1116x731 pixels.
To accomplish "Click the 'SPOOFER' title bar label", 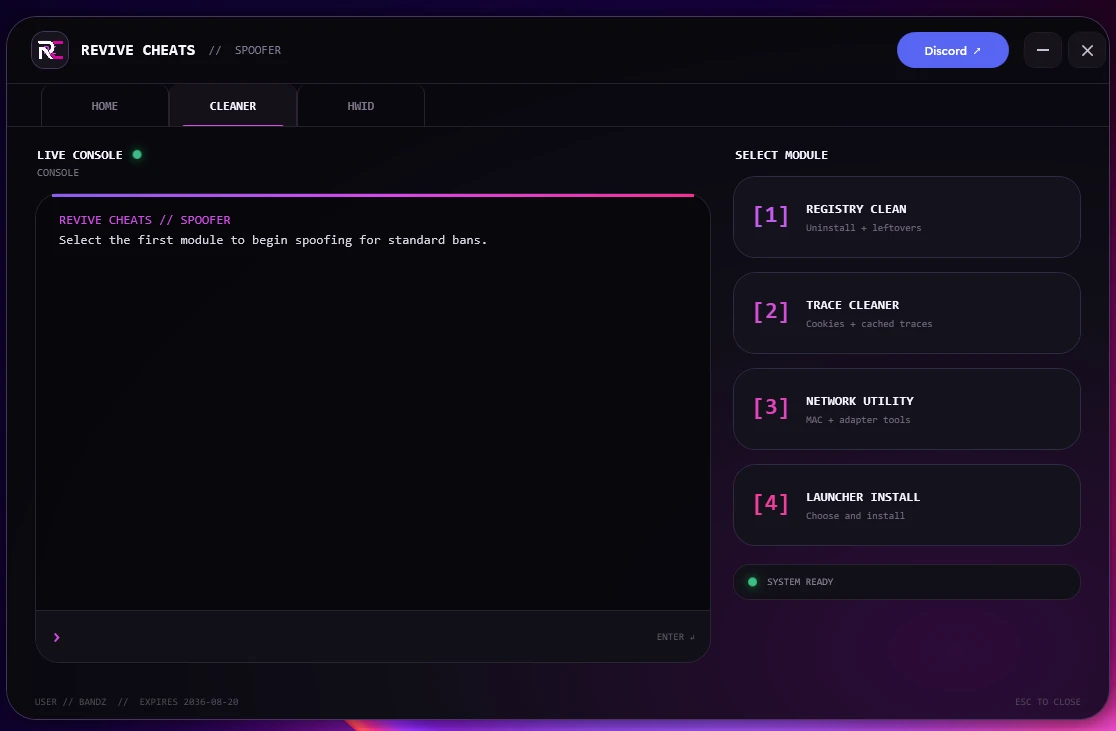I will 258,51.
